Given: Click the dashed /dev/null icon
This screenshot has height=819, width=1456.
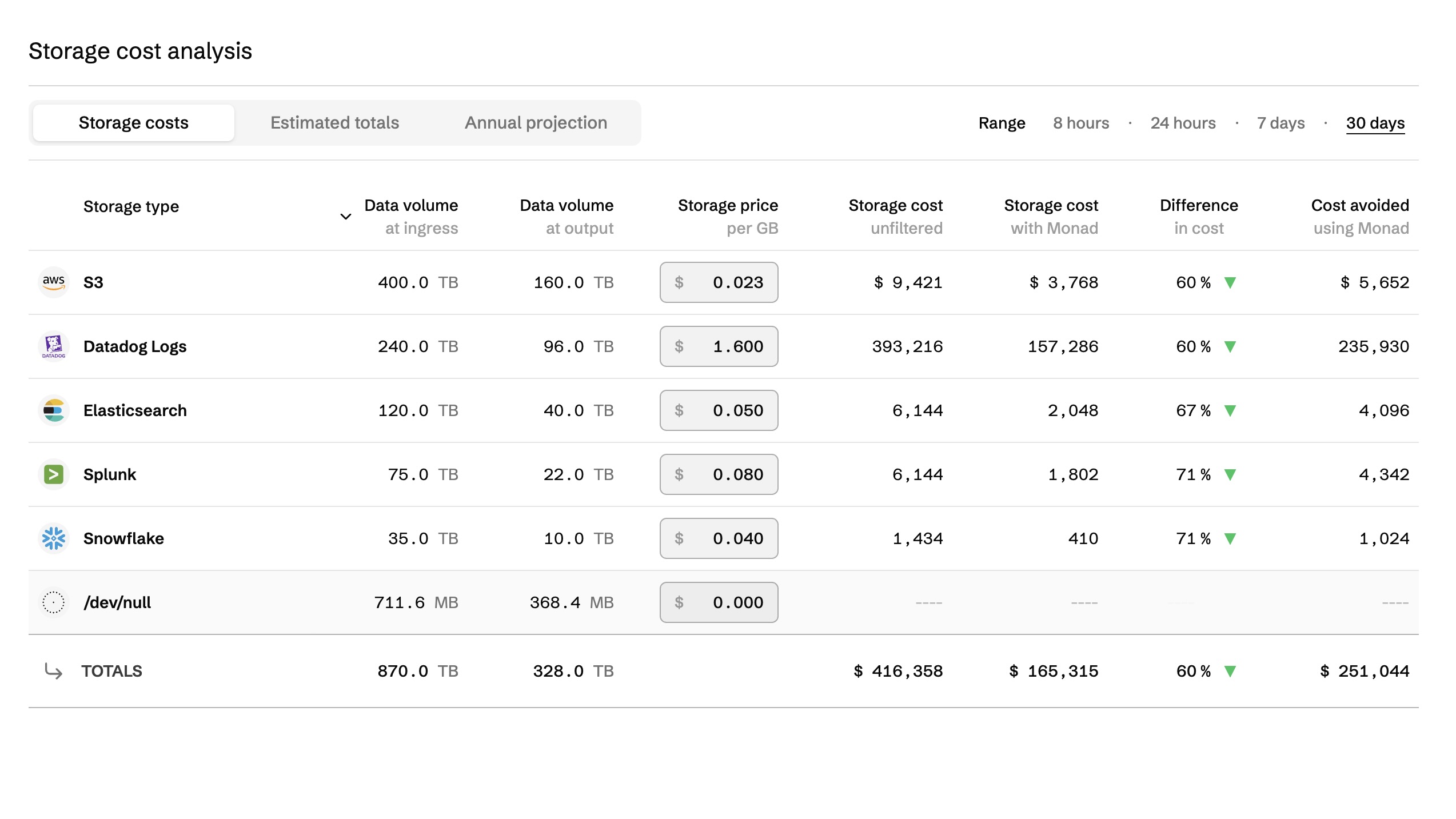Looking at the screenshot, I should pos(53,602).
